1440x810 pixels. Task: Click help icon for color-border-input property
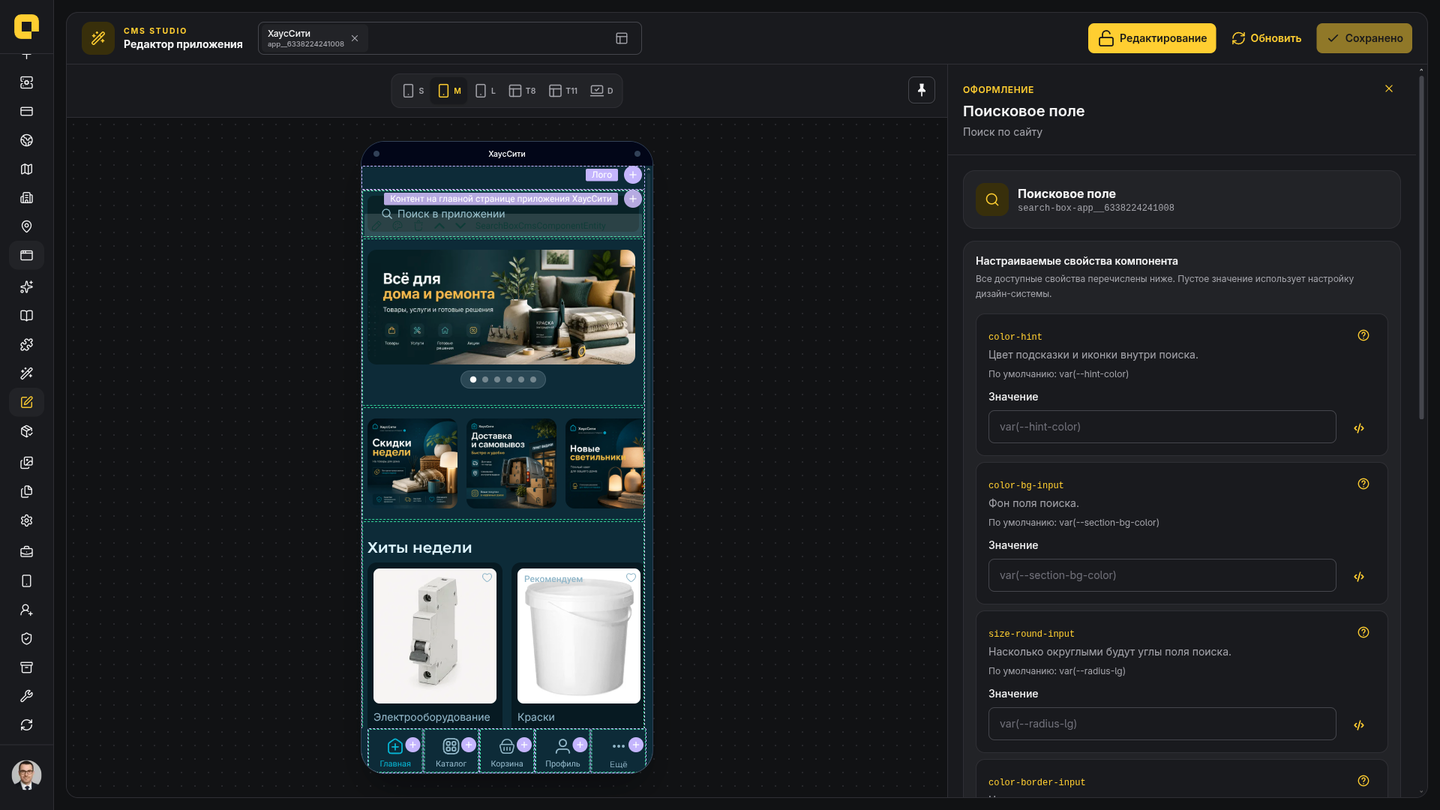(x=1363, y=781)
